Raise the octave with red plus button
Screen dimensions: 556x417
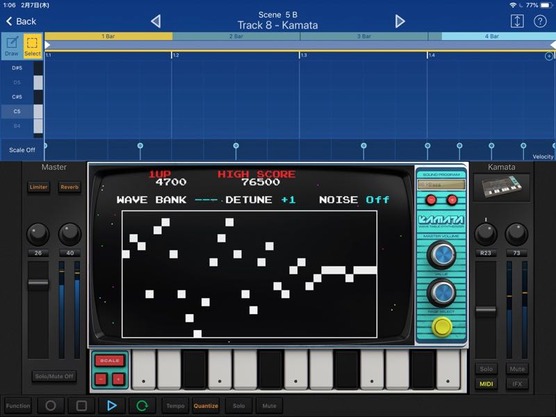118,379
